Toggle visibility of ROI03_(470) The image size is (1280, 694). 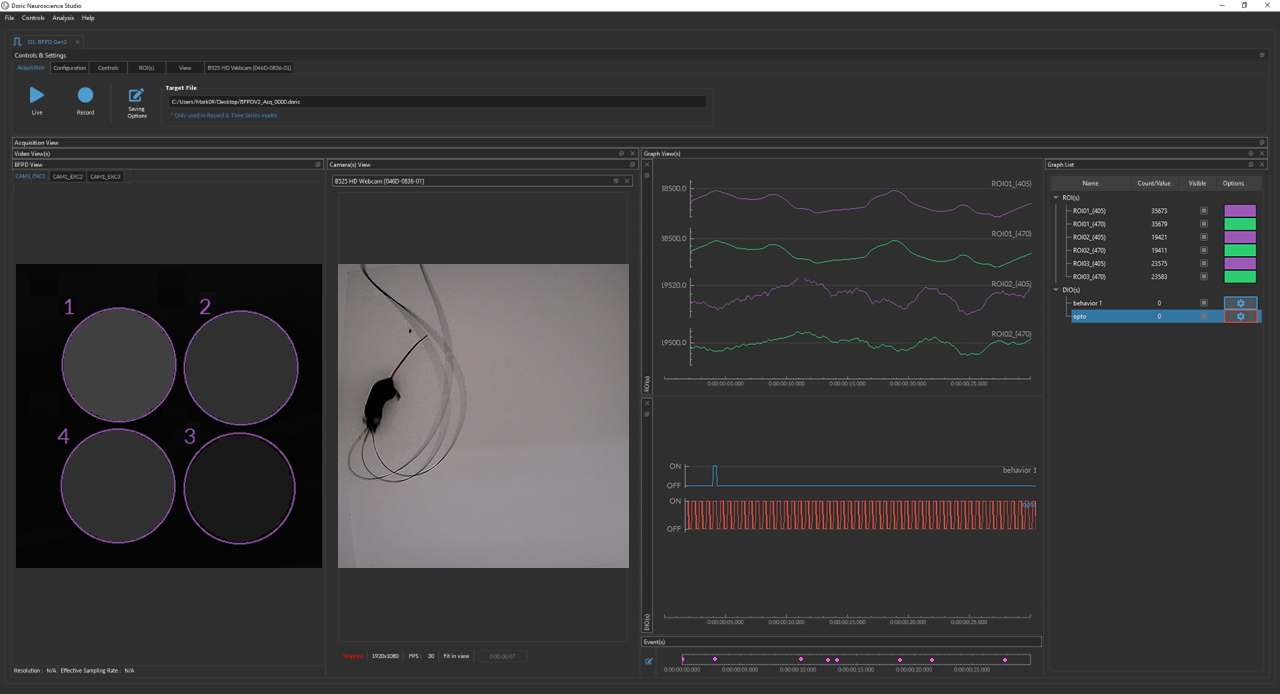pyautogui.click(x=1204, y=275)
